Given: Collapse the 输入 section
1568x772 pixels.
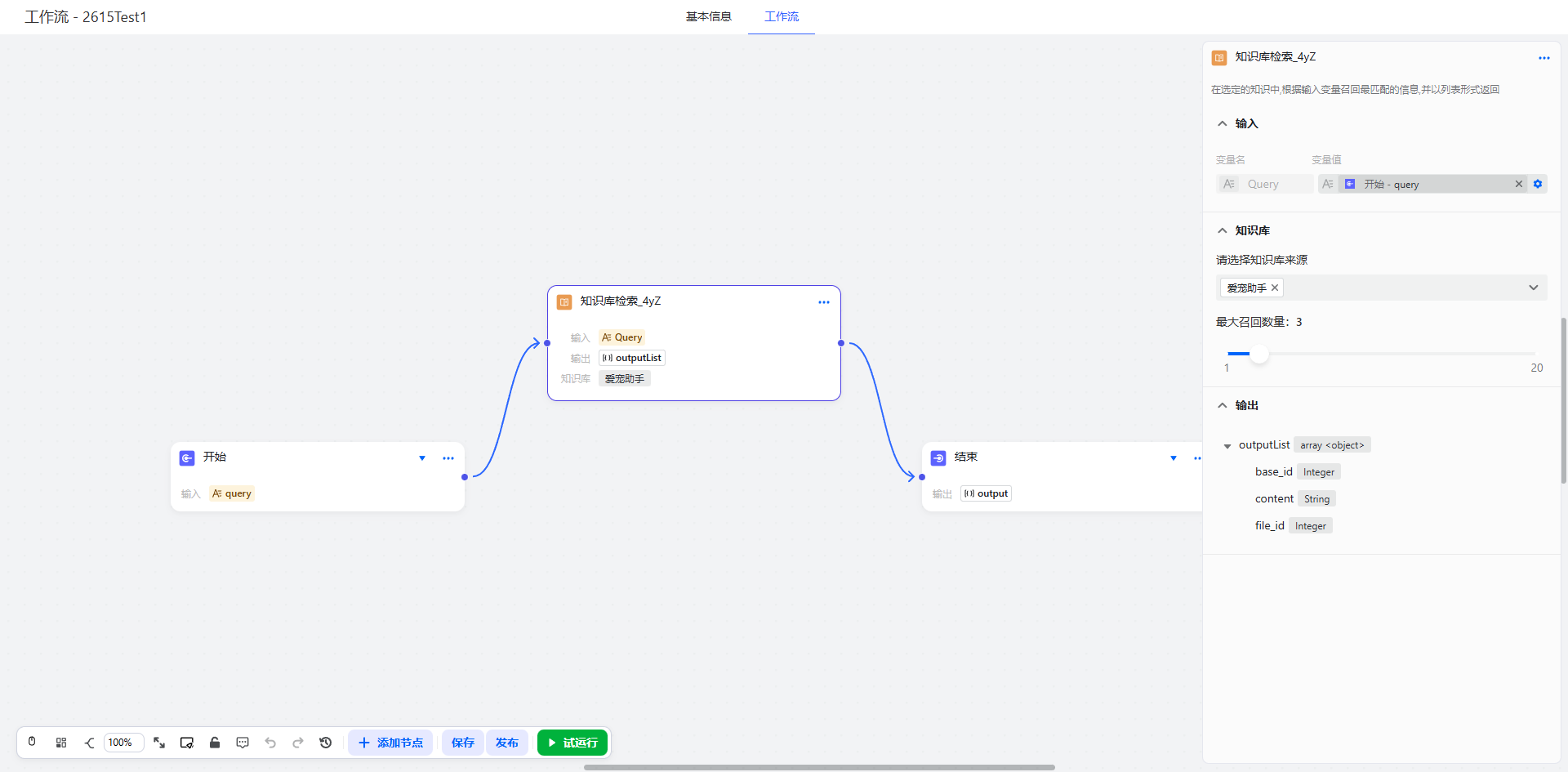Looking at the screenshot, I should pos(1223,124).
